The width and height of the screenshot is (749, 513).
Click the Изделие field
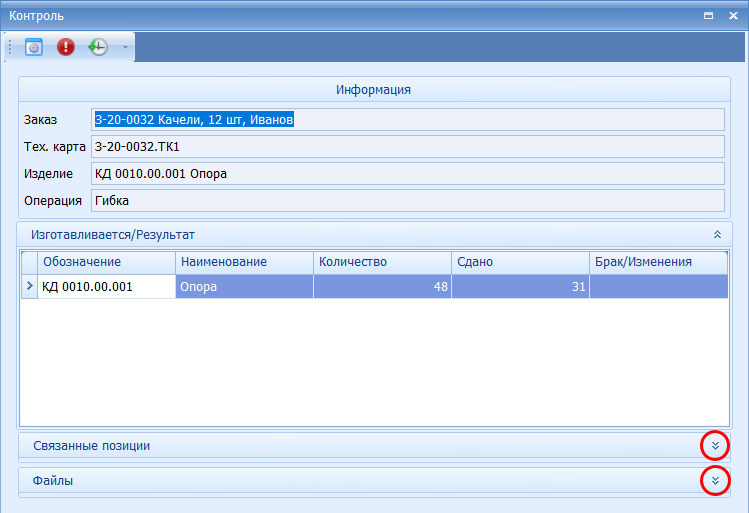coord(407,174)
